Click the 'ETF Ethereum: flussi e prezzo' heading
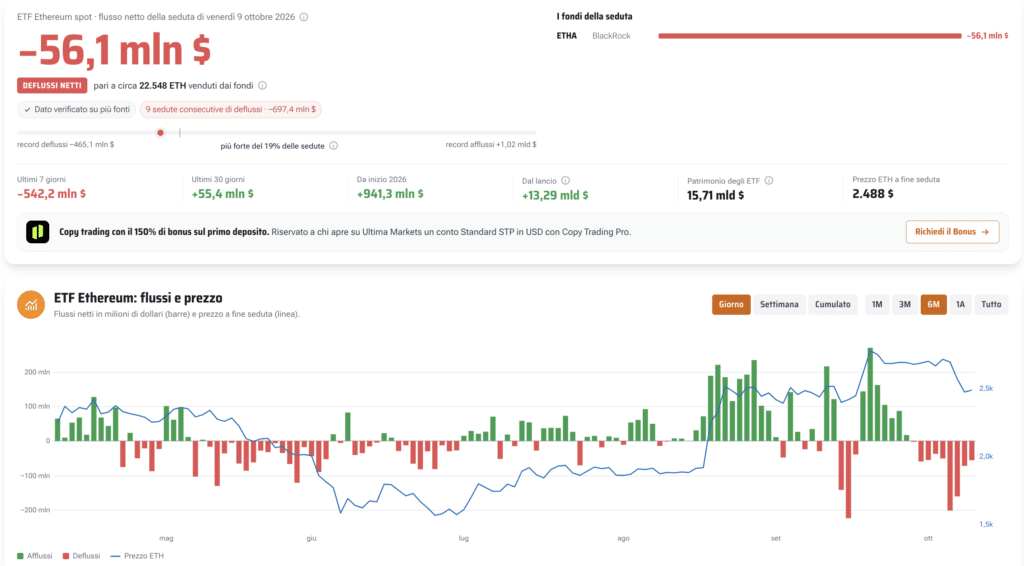This screenshot has width=1024, height=566. pos(138,298)
